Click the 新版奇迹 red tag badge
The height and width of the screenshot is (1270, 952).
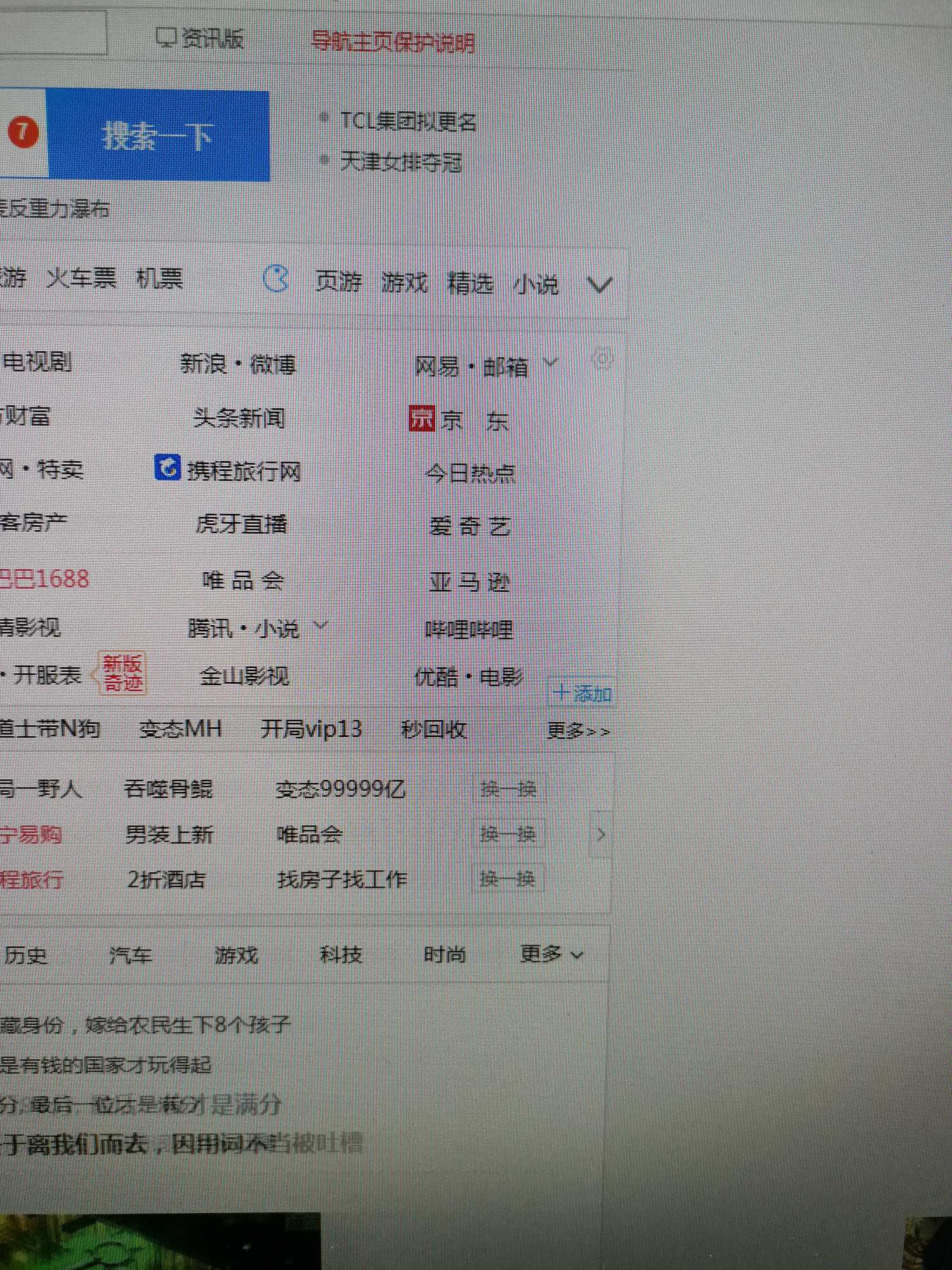[x=122, y=674]
